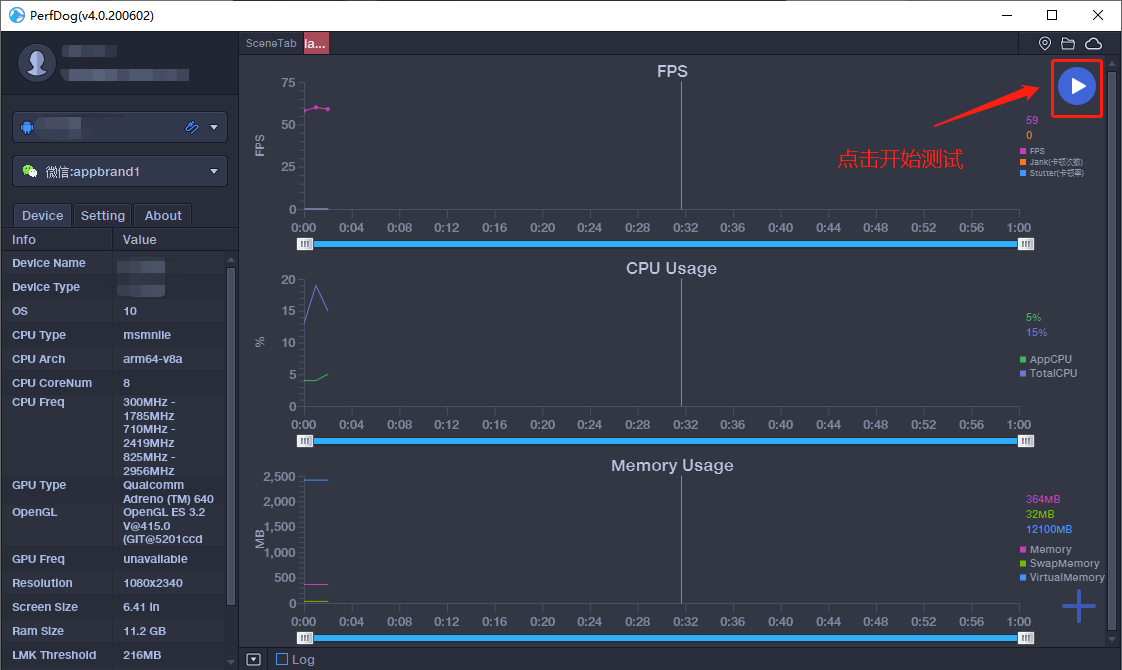
Task: Toggle Memory series in legend
Action: tap(1045, 550)
